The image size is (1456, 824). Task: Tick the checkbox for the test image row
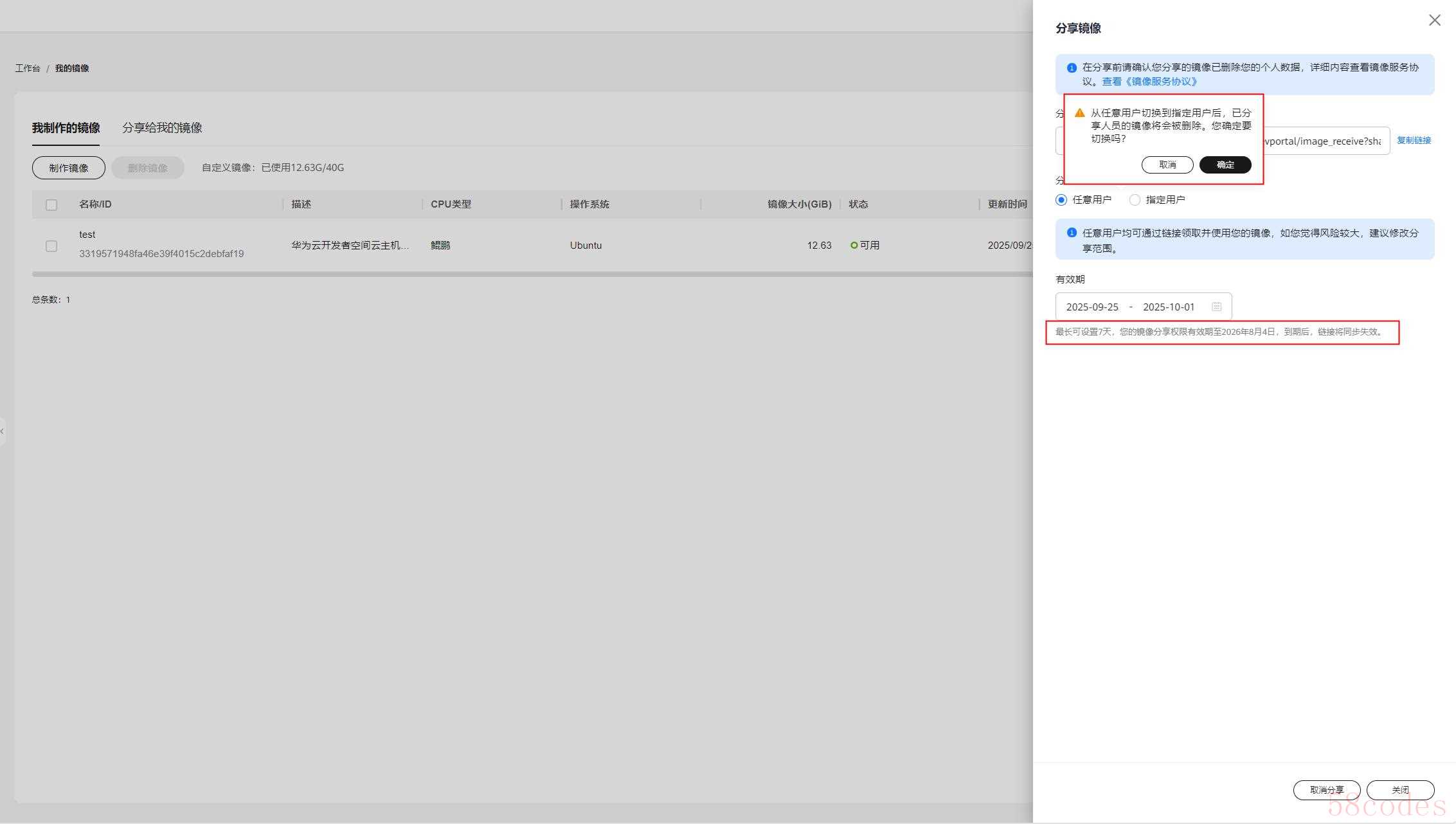51,246
